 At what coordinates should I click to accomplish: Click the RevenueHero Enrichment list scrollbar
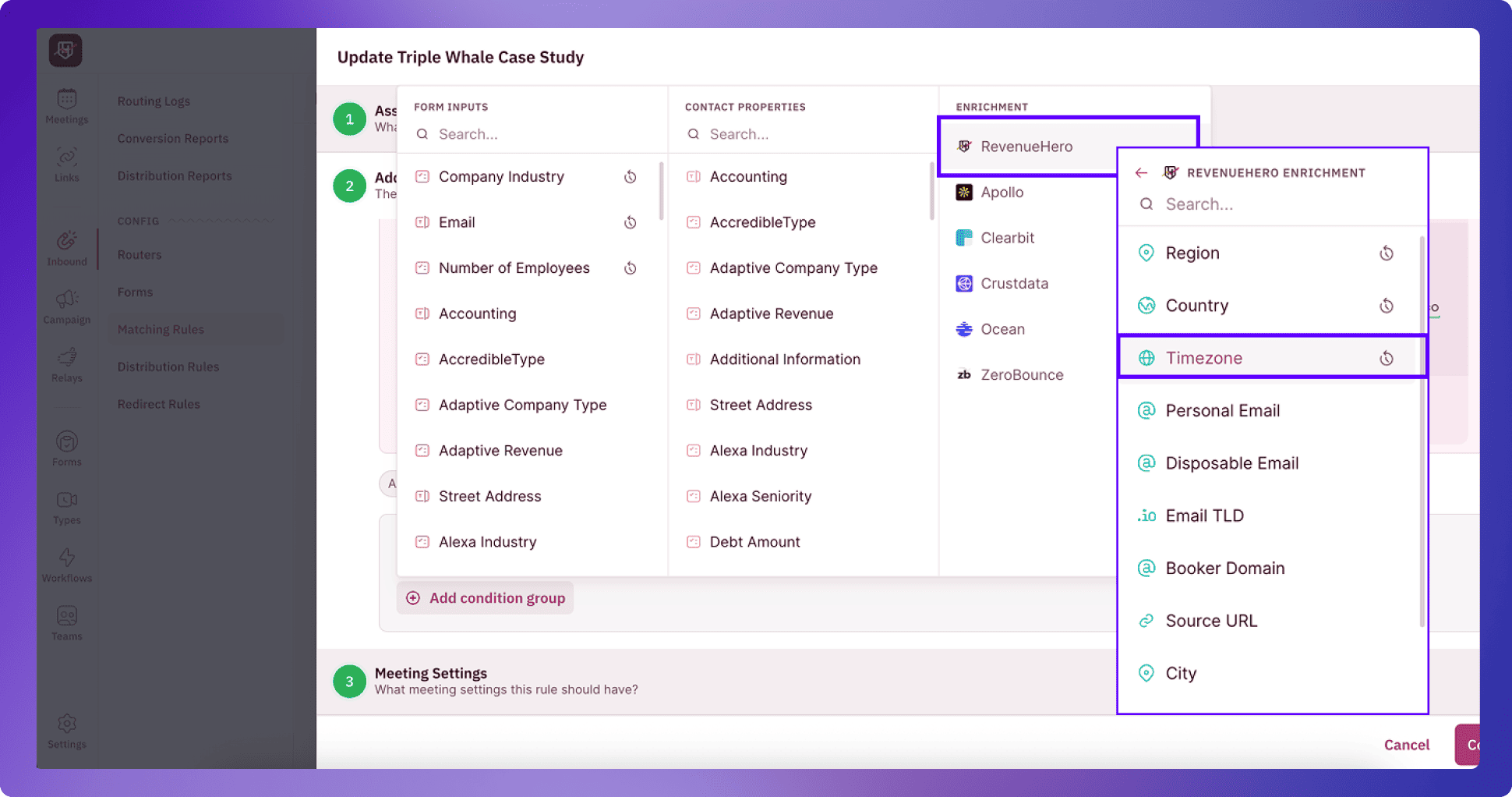(1422, 431)
